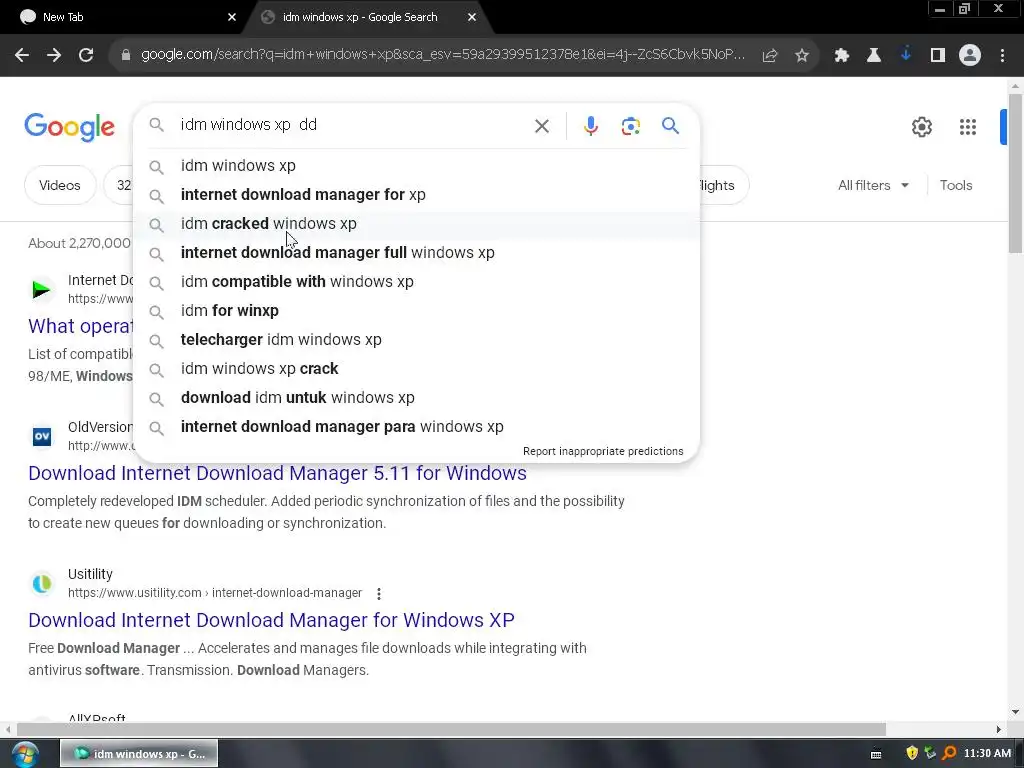This screenshot has height=768, width=1024.
Task: Click the horizontal scrollbar thumb
Action: (451, 729)
